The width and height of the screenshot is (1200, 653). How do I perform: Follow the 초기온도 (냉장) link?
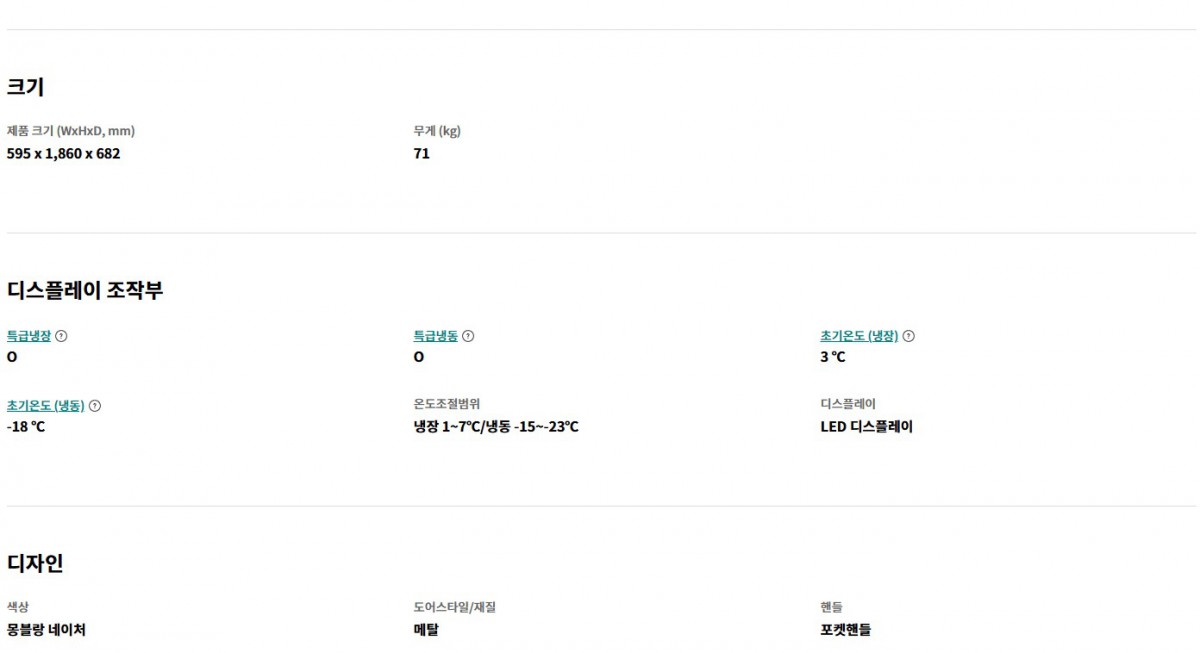(x=859, y=336)
